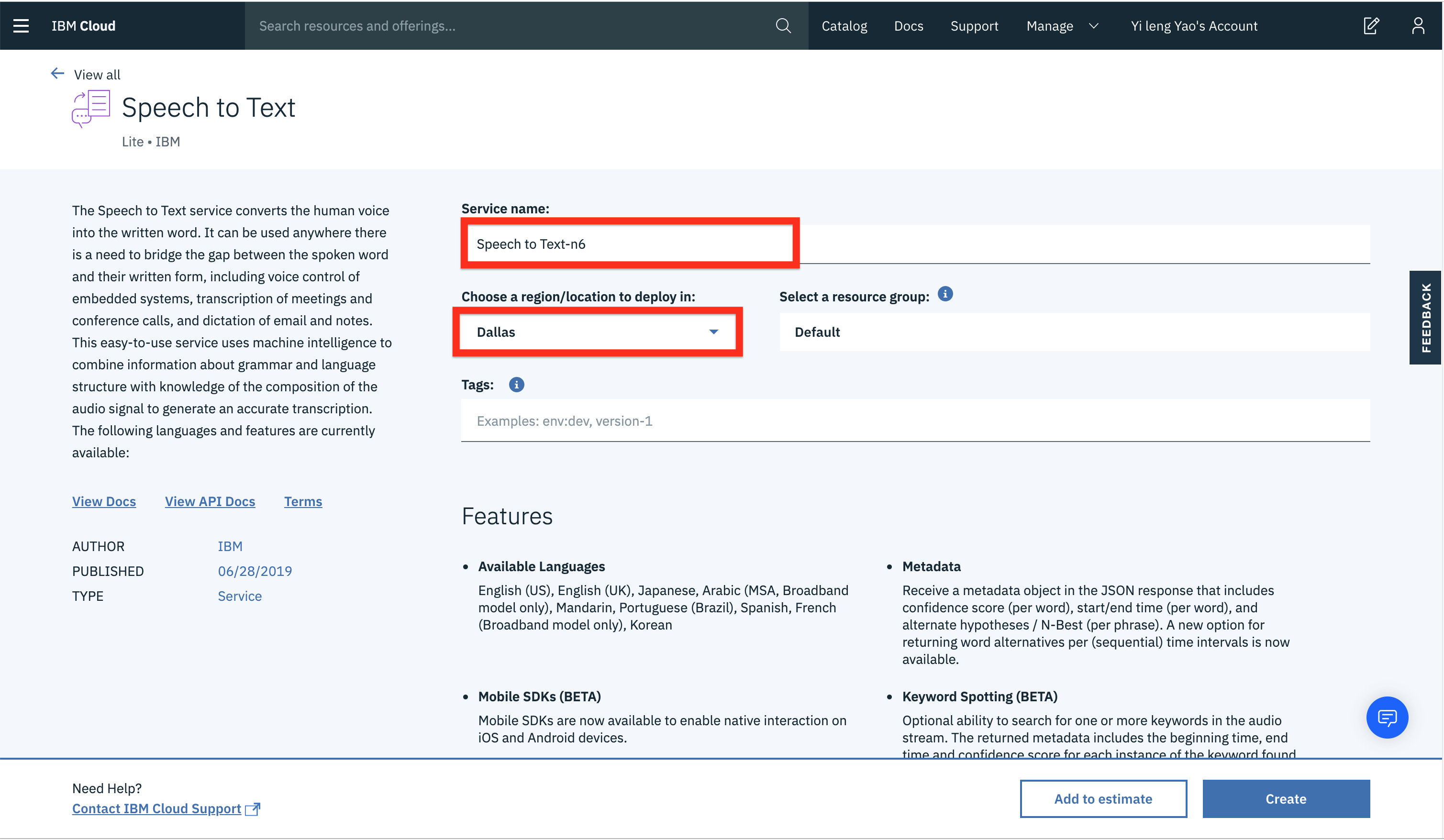Open Support in the top navigation
This screenshot has width=1444, height=840.
pyautogui.click(x=974, y=26)
